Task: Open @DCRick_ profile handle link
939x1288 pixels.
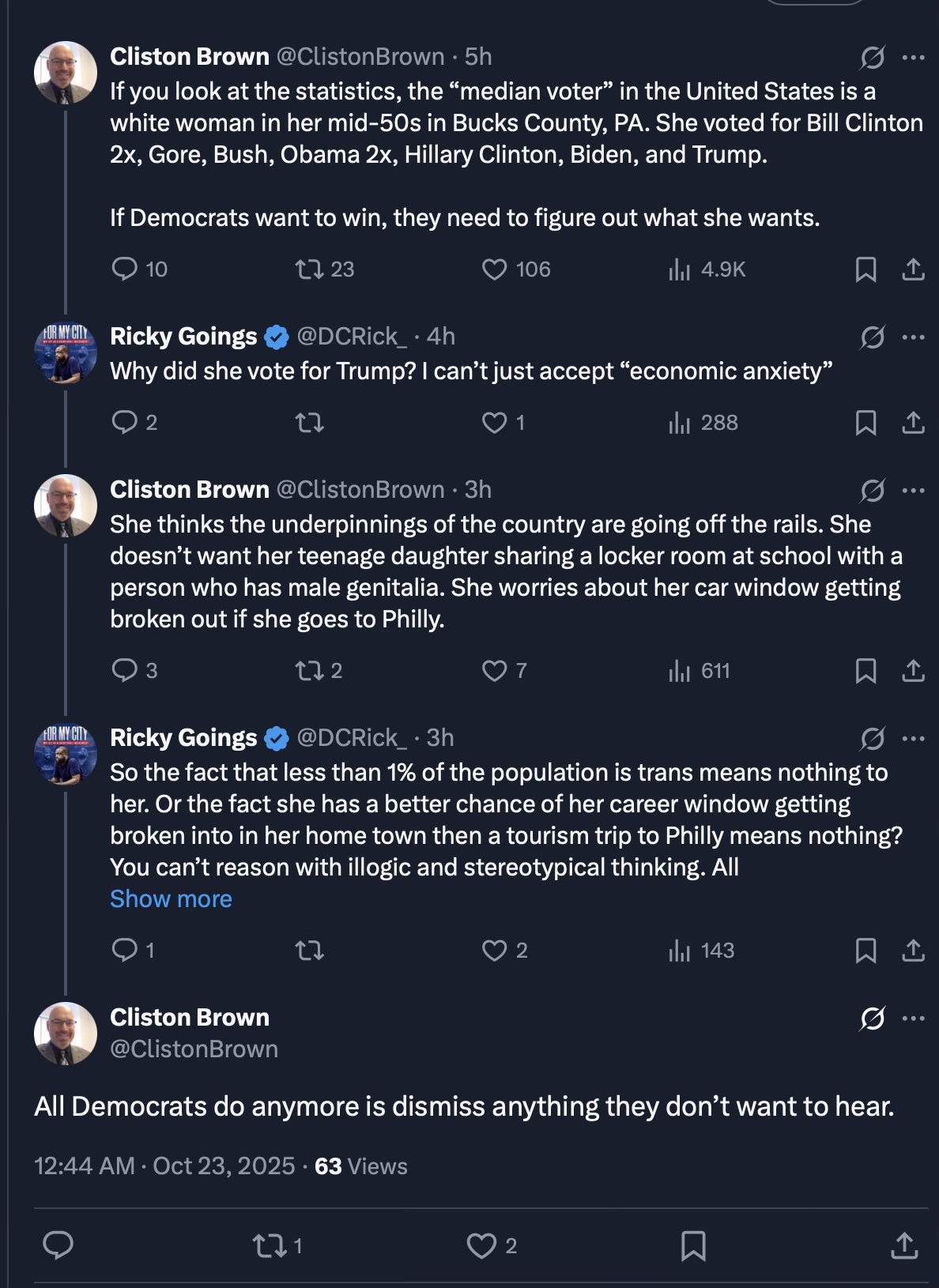Action: (352, 337)
